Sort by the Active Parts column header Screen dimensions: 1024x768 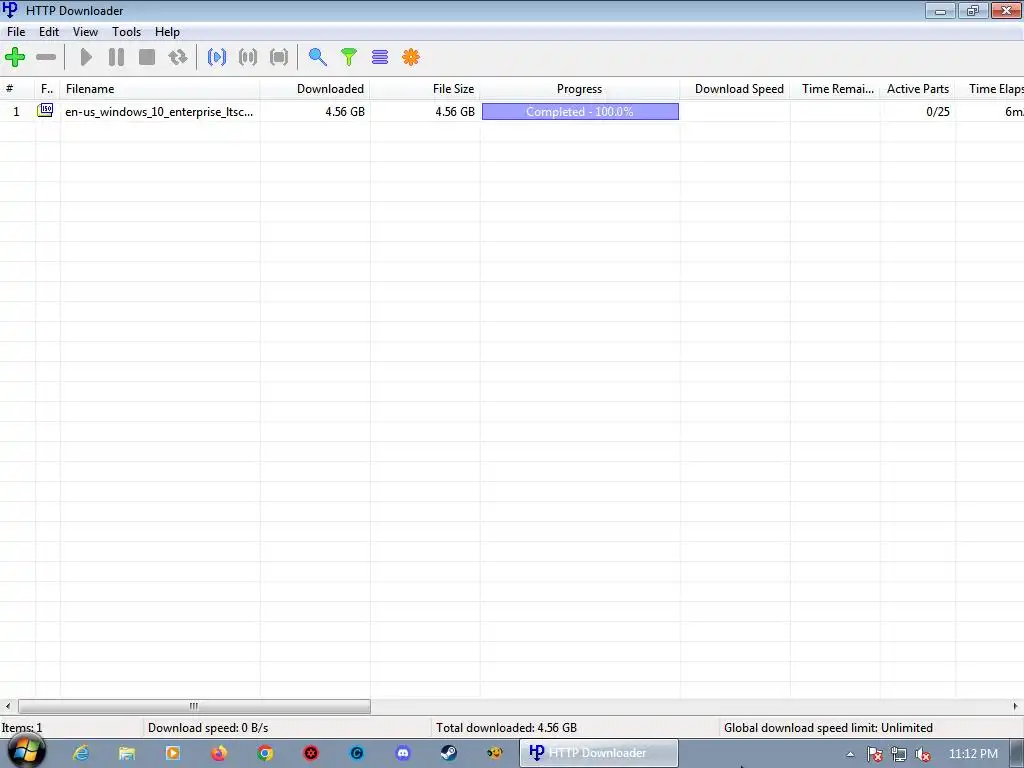(918, 89)
